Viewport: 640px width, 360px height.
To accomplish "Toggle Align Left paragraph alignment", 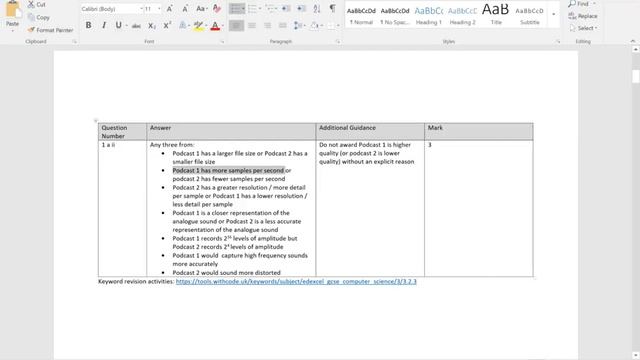I will [236, 26].
